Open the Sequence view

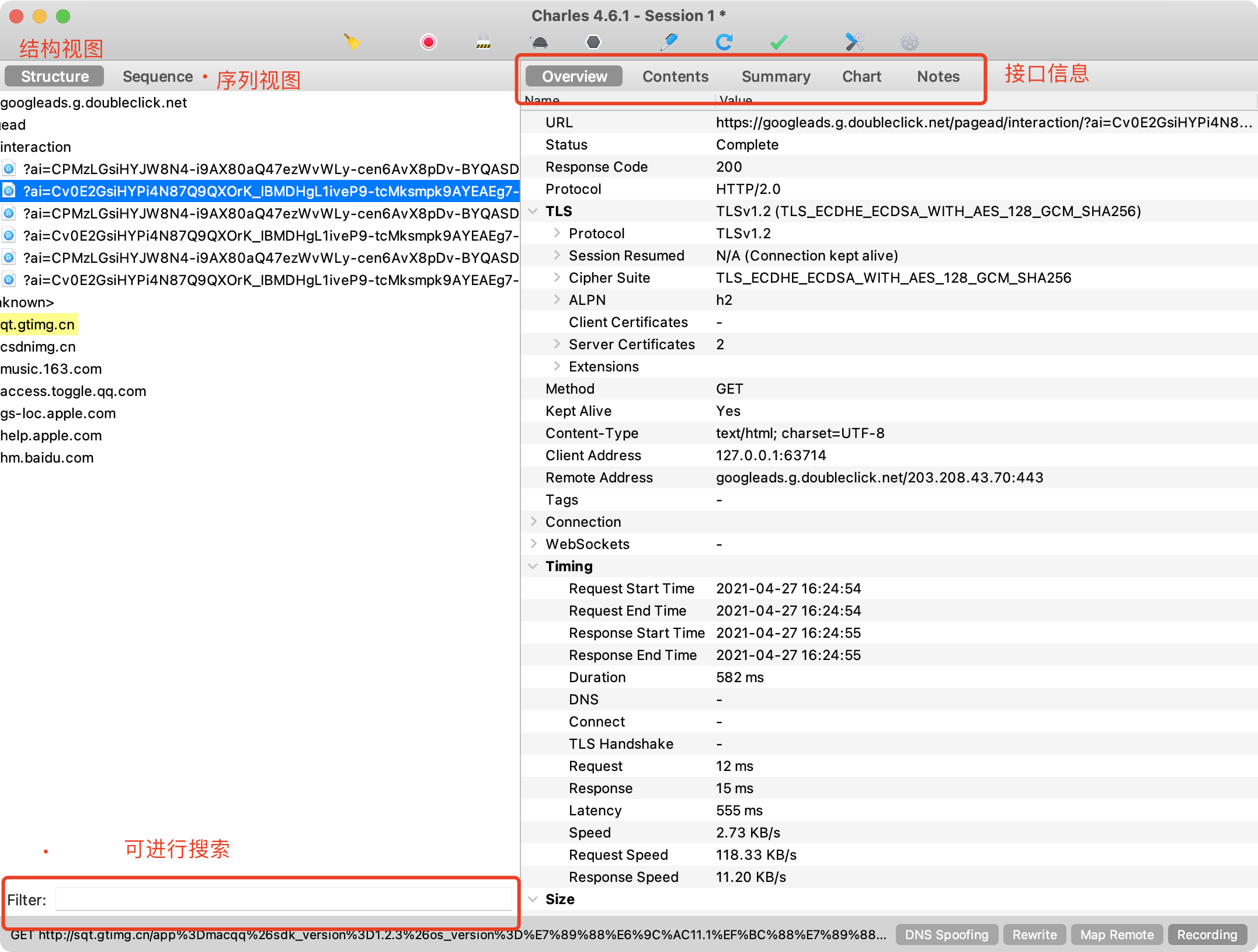(x=157, y=76)
